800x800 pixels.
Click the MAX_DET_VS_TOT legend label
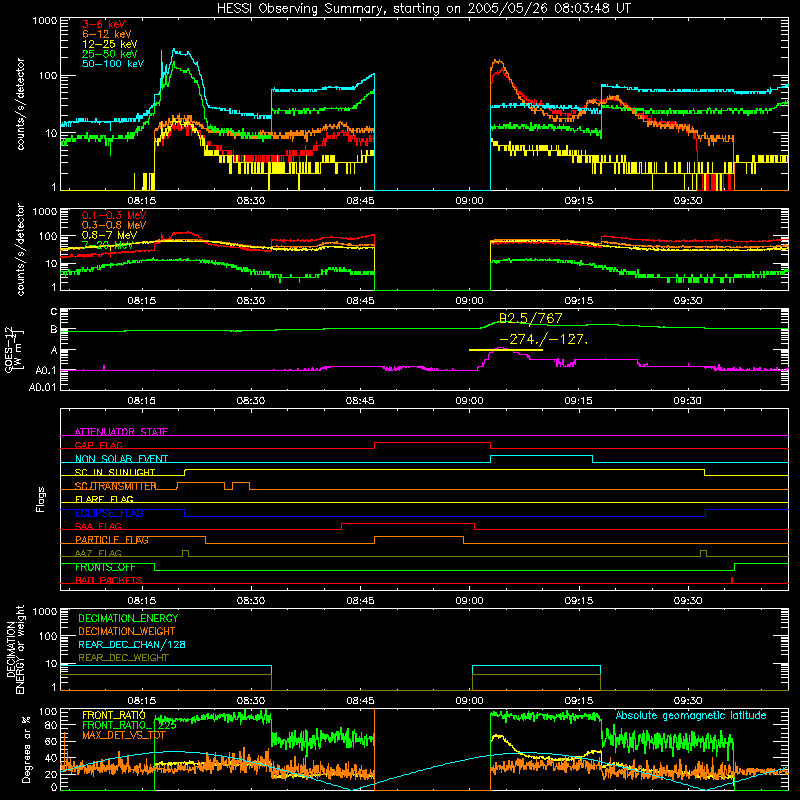pos(123,735)
